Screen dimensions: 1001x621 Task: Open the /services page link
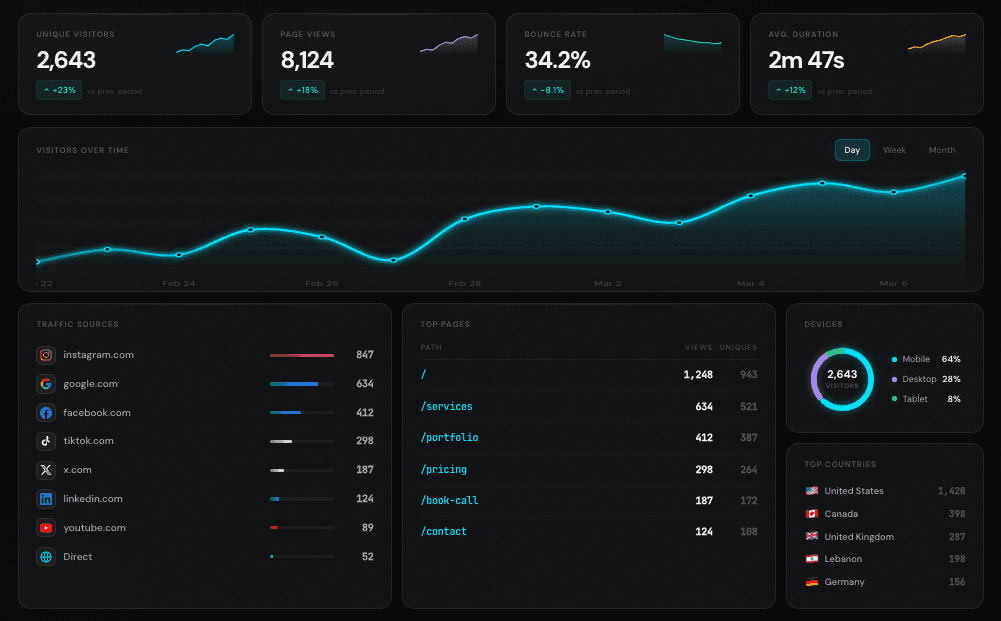[446, 406]
